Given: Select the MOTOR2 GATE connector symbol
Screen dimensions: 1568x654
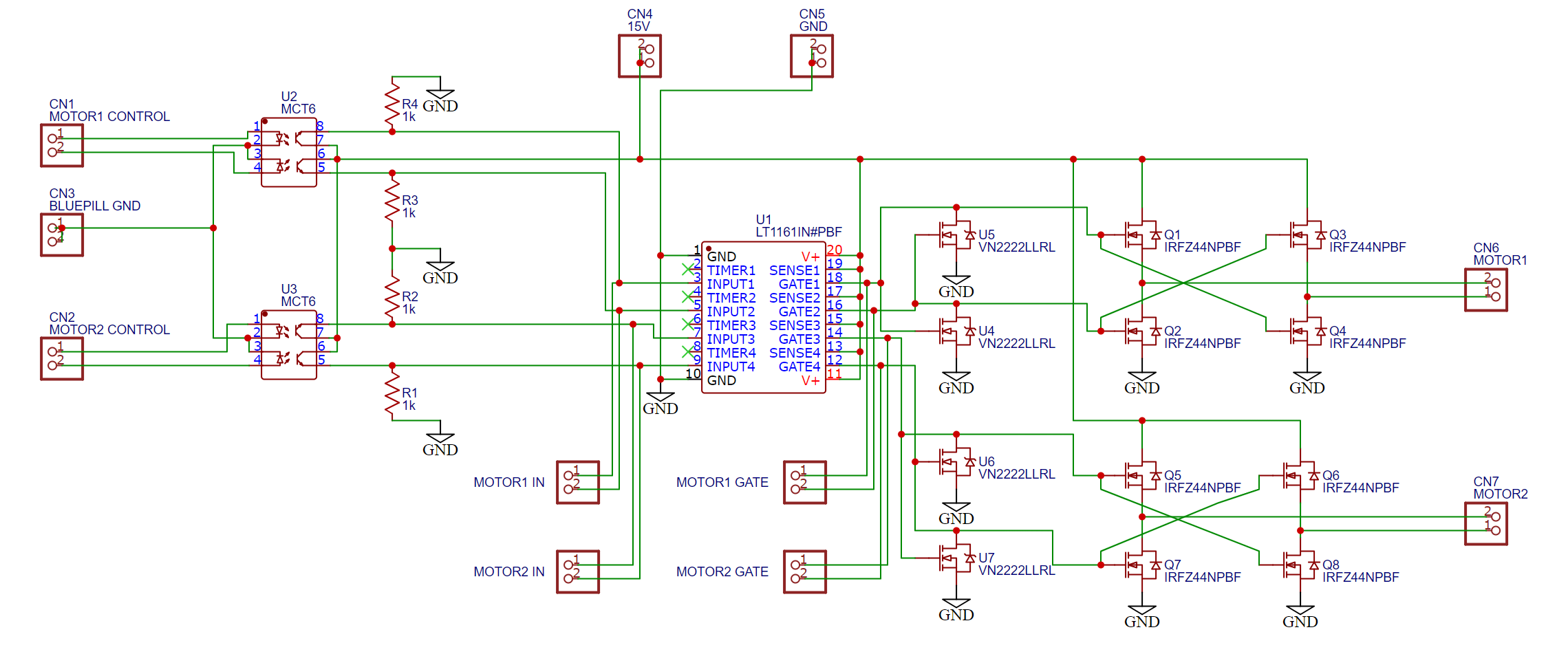Looking at the screenshot, I should 805,571.
